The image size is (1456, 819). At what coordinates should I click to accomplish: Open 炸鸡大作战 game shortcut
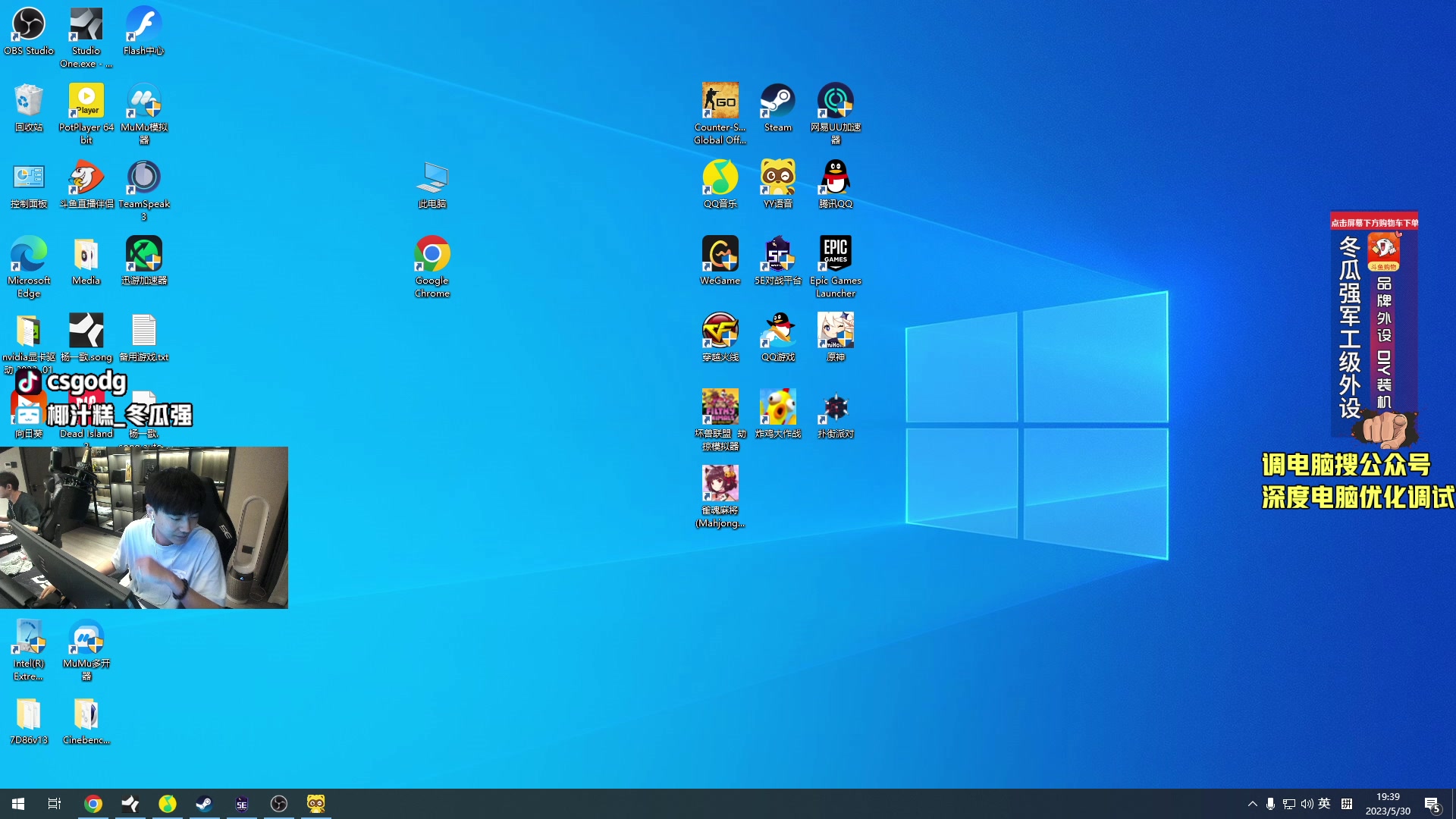click(x=778, y=414)
